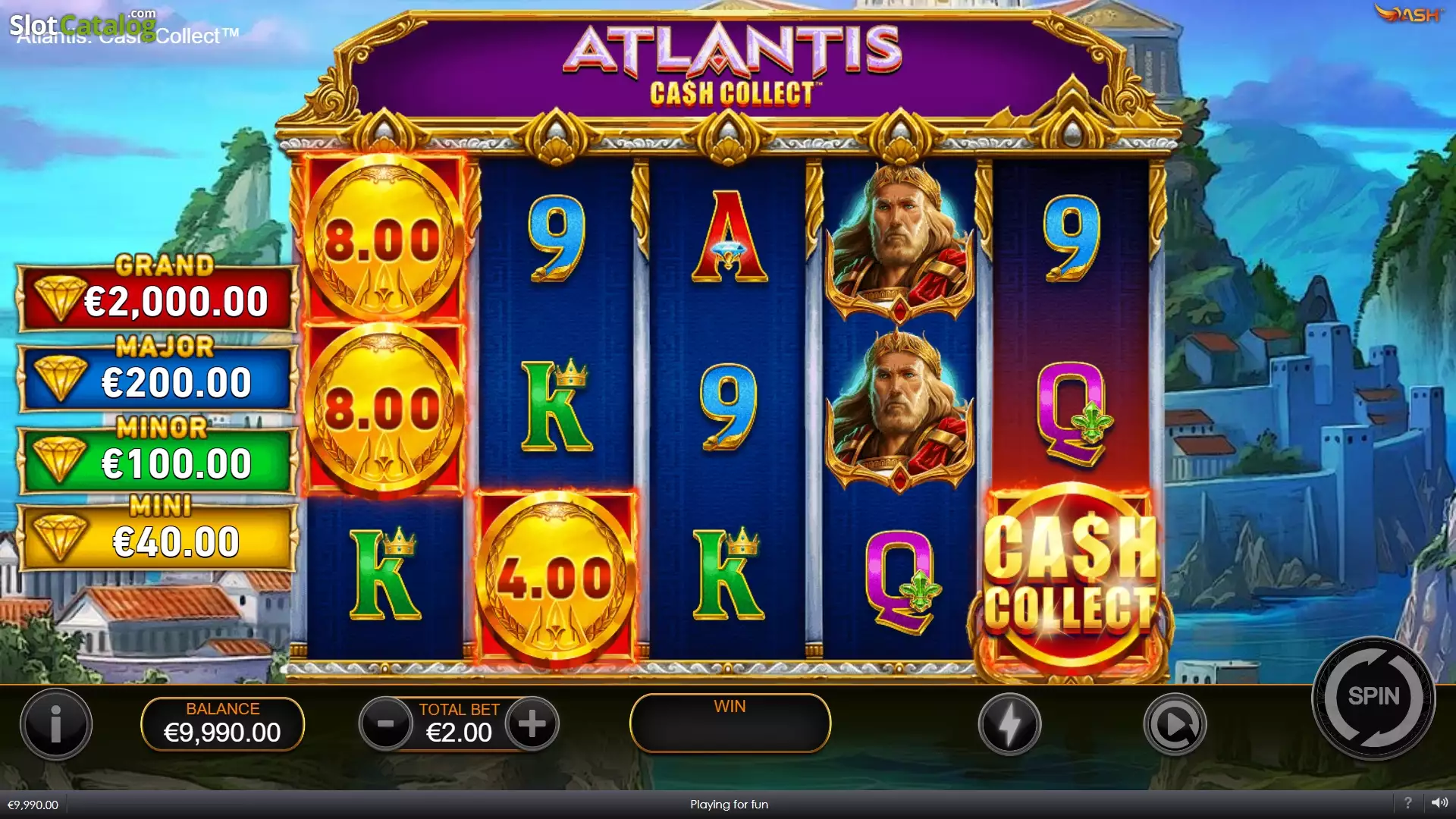
Task: Click the Ash Gaming logo
Action: 1410,14
